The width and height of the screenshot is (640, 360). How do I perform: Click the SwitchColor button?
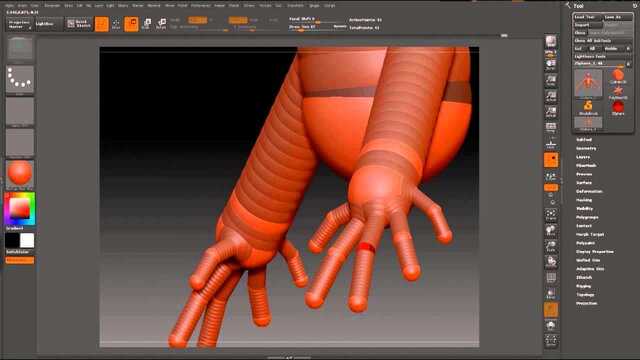click(x=20, y=252)
